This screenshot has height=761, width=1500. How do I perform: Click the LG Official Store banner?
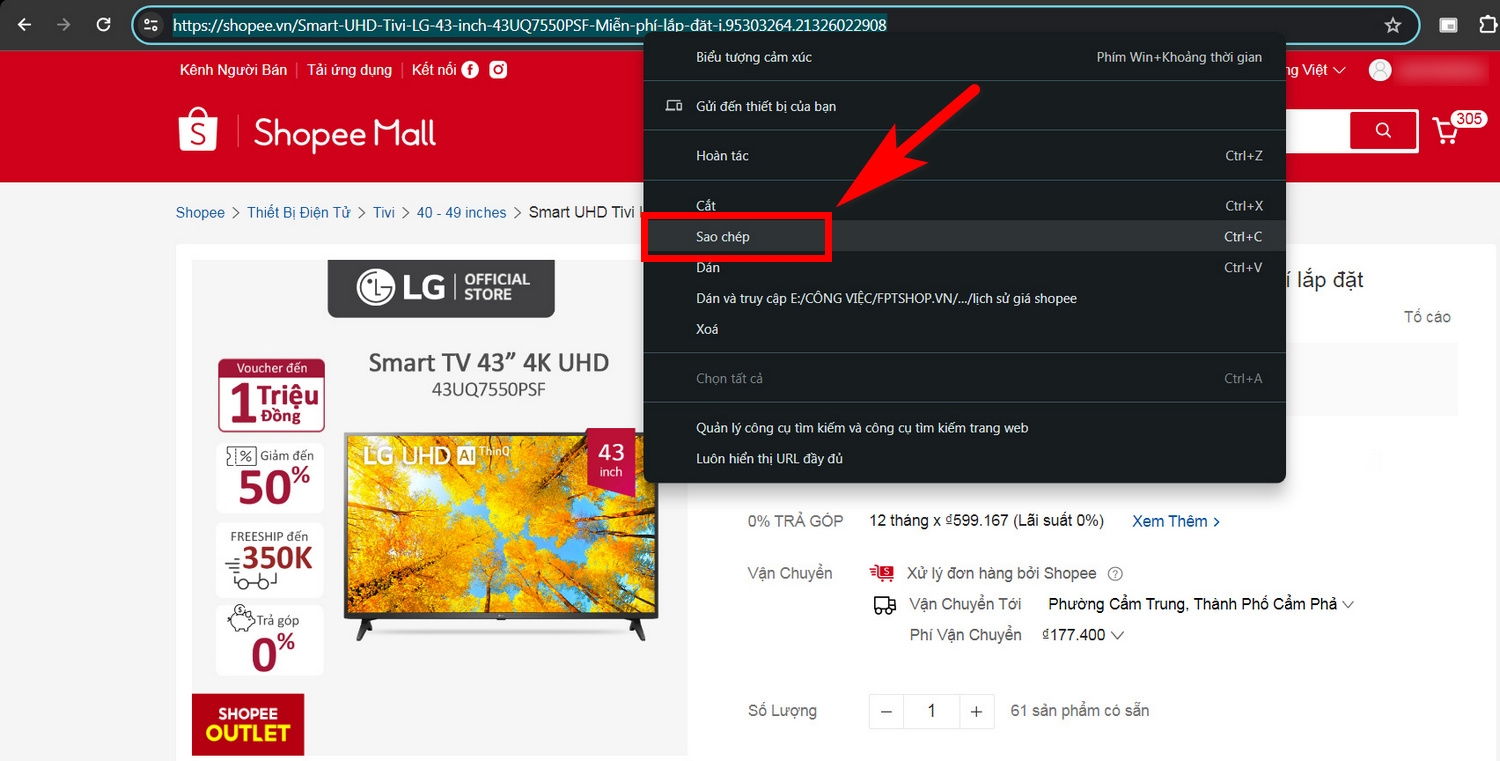pyautogui.click(x=441, y=288)
